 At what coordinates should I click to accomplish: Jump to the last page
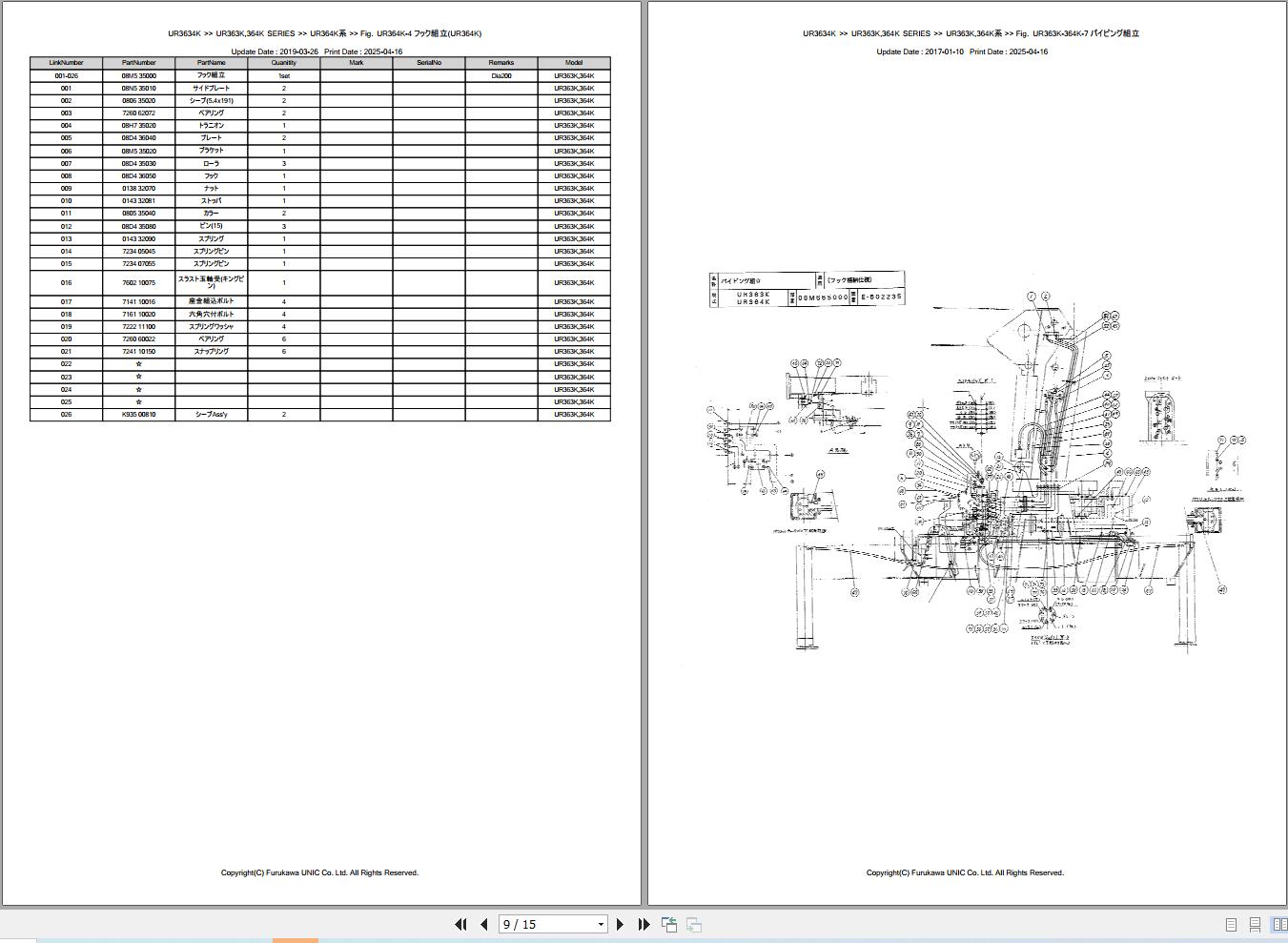point(644,924)
